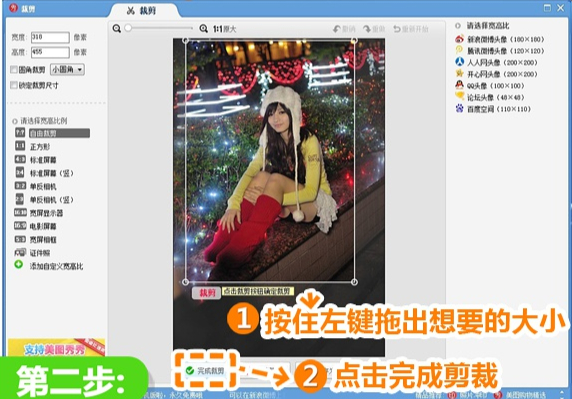Click the bottom-right crop corner handle
This screenshot has width=572, height=399.
tap(354, 282)
